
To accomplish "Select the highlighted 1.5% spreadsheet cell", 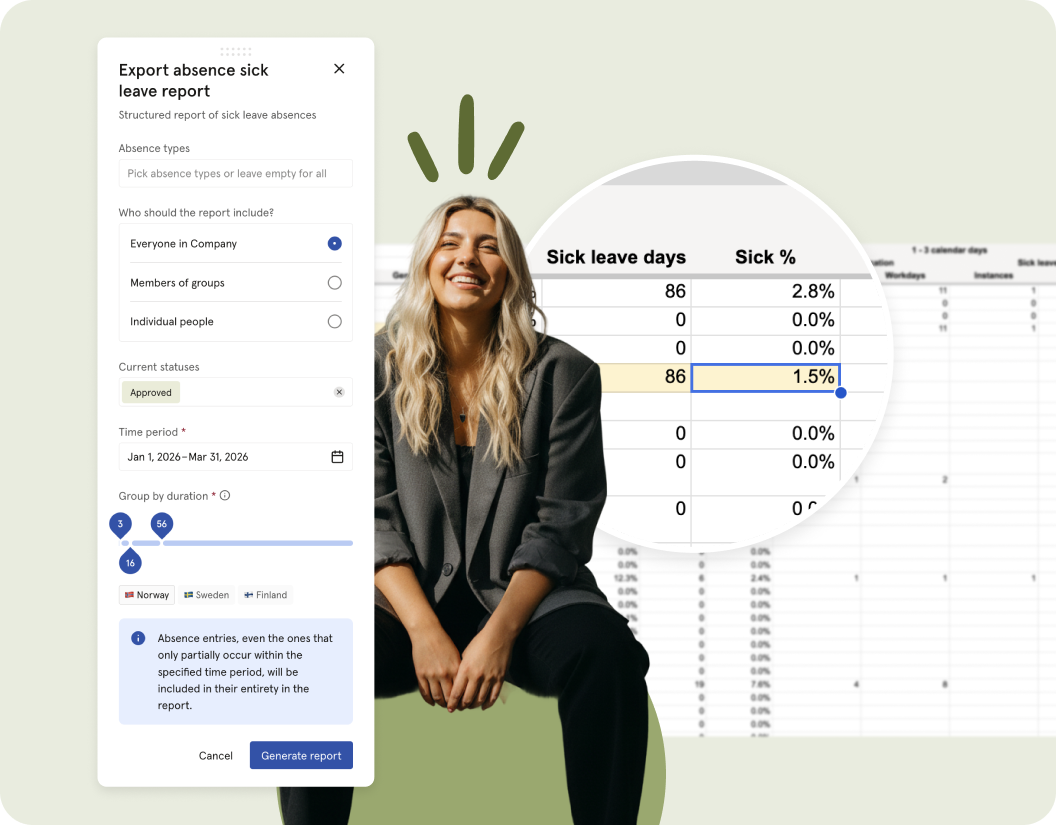I will click(765, 377).
